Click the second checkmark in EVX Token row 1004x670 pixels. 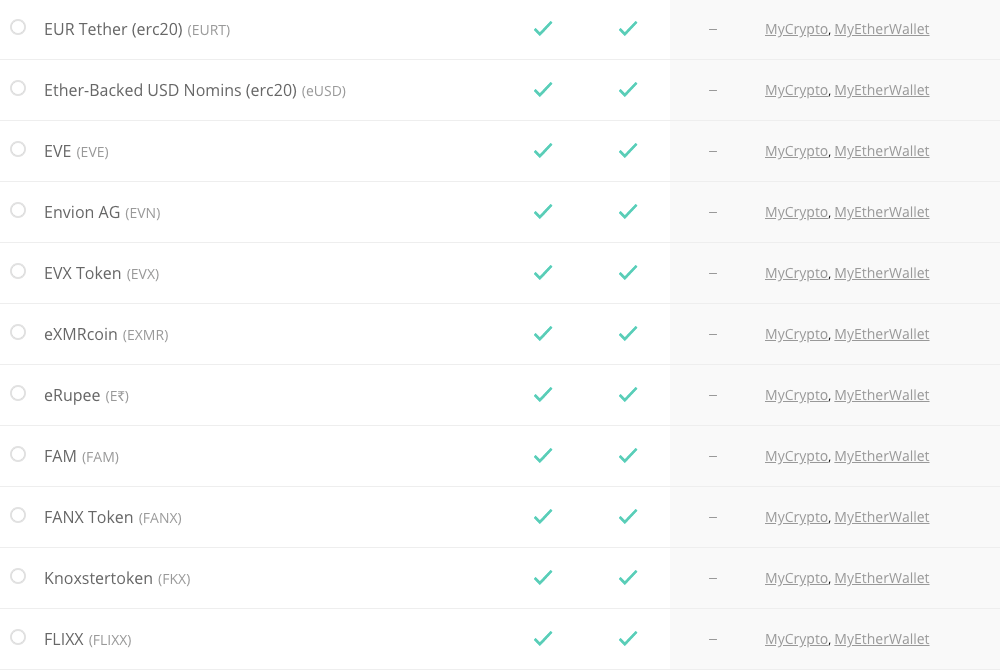click(x=628, y=272)
